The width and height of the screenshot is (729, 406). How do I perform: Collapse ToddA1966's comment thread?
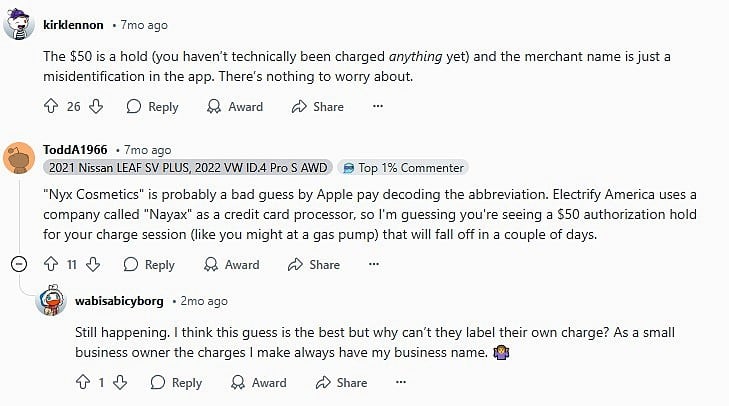tap(18, 264)
